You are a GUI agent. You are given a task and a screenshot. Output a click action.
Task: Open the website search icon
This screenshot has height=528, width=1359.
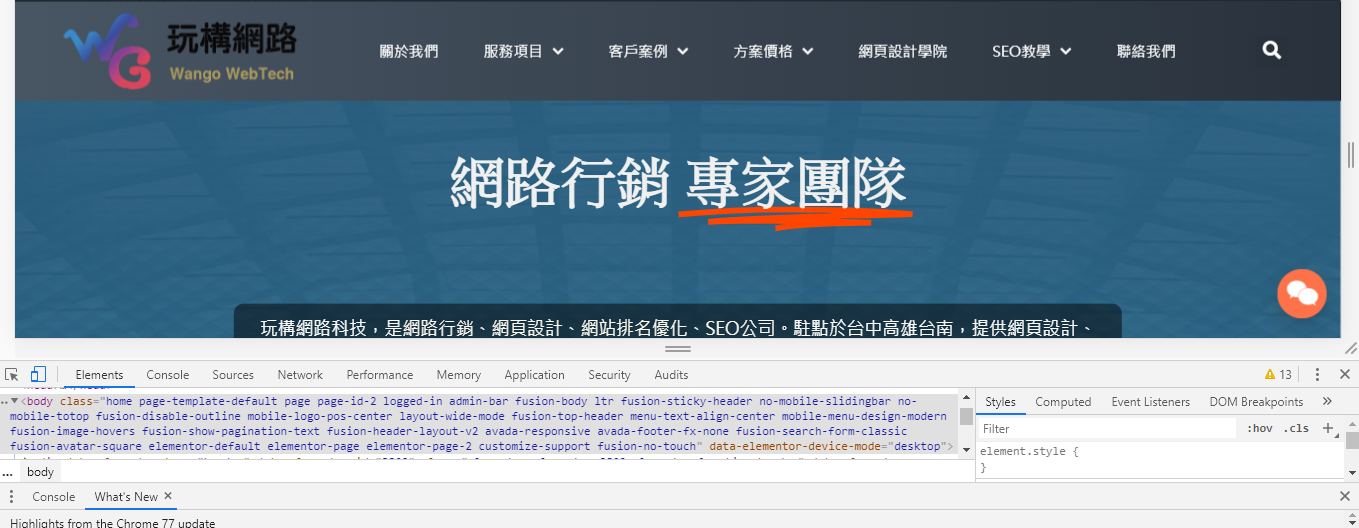[x=1272, y=50]
